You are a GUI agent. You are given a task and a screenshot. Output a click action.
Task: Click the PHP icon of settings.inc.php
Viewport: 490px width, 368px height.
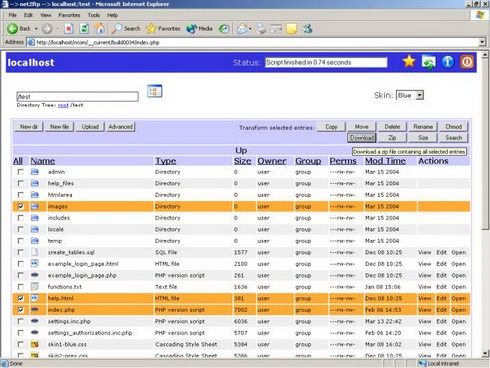pos(35,321)
